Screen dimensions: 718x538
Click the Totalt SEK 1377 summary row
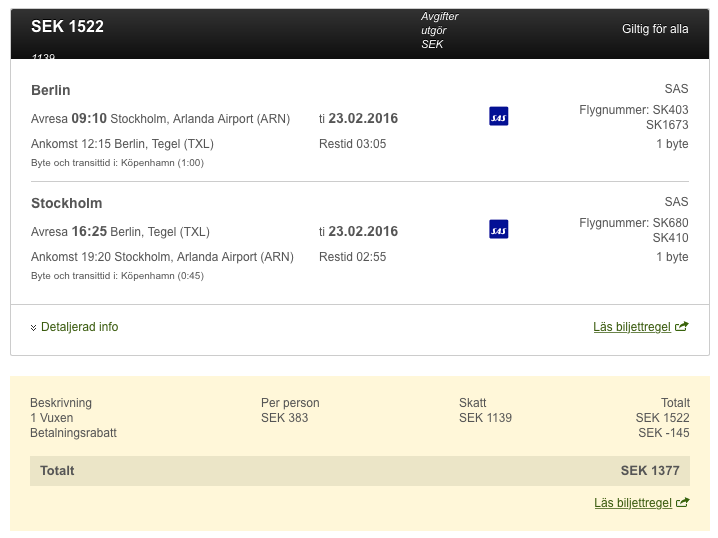[x=359, y=471]
